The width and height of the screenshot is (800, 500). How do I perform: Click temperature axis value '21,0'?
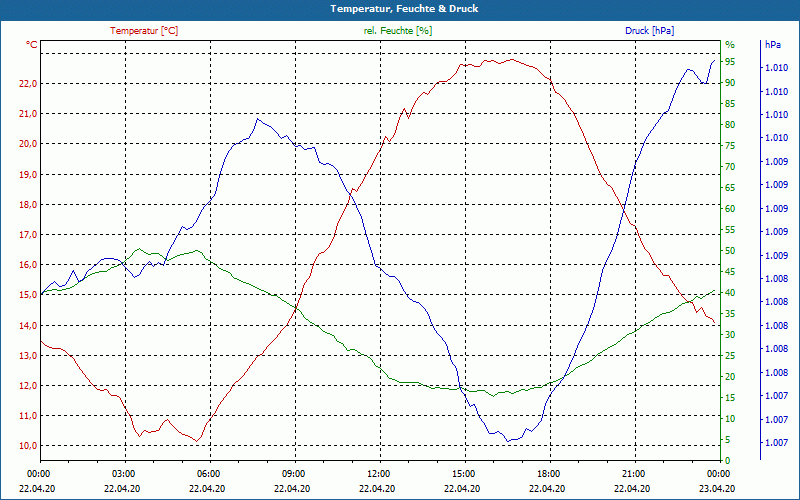[x=28, y=114]
